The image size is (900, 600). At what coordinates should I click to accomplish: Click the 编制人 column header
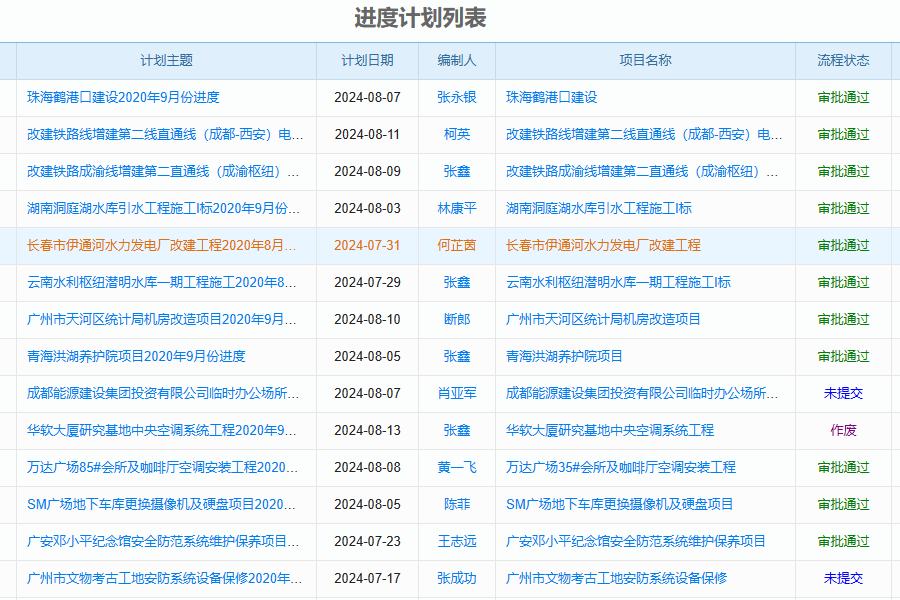(457, 60)
